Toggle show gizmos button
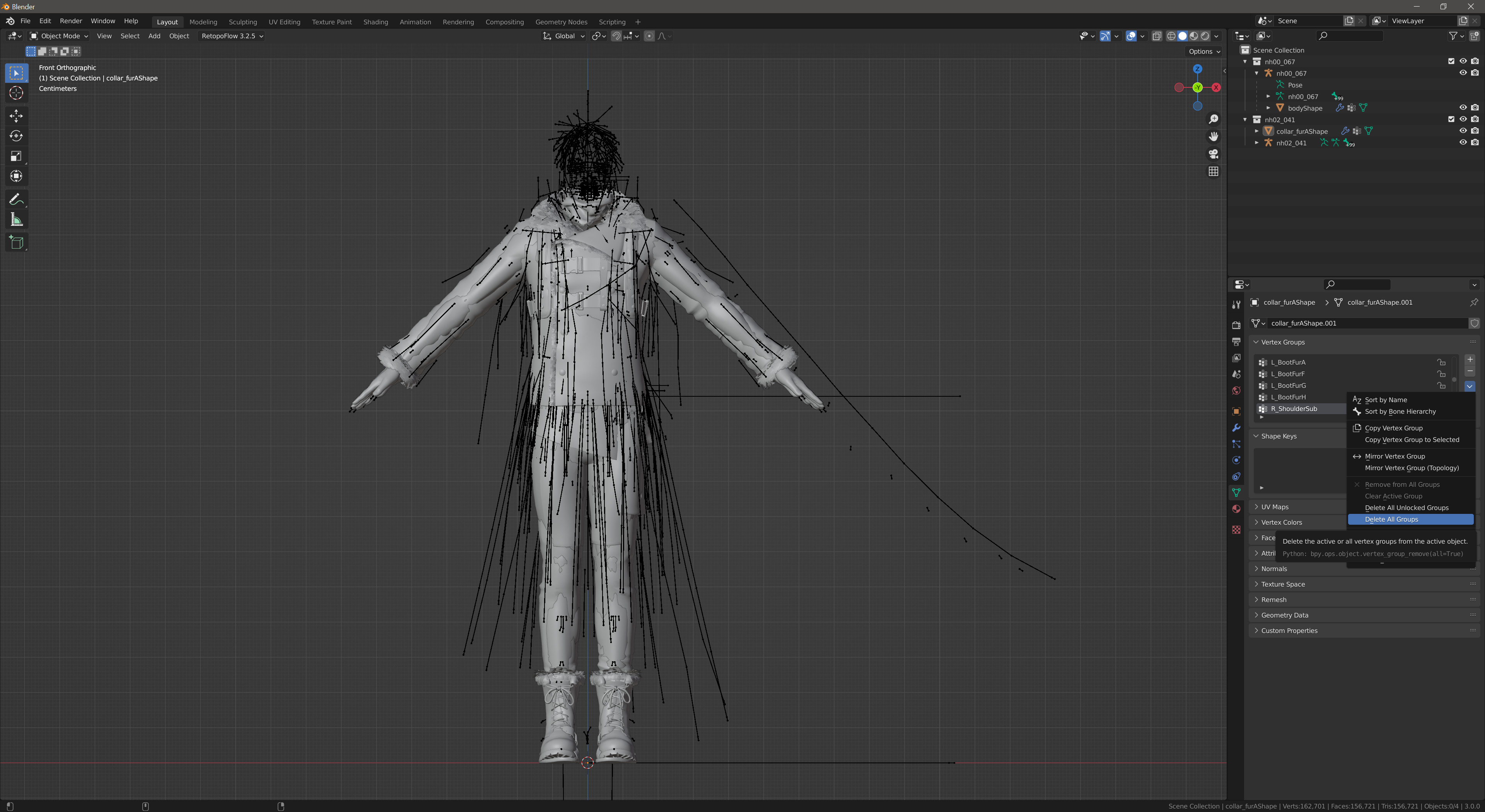1485x812 pixels. (x=1105, y=36)
